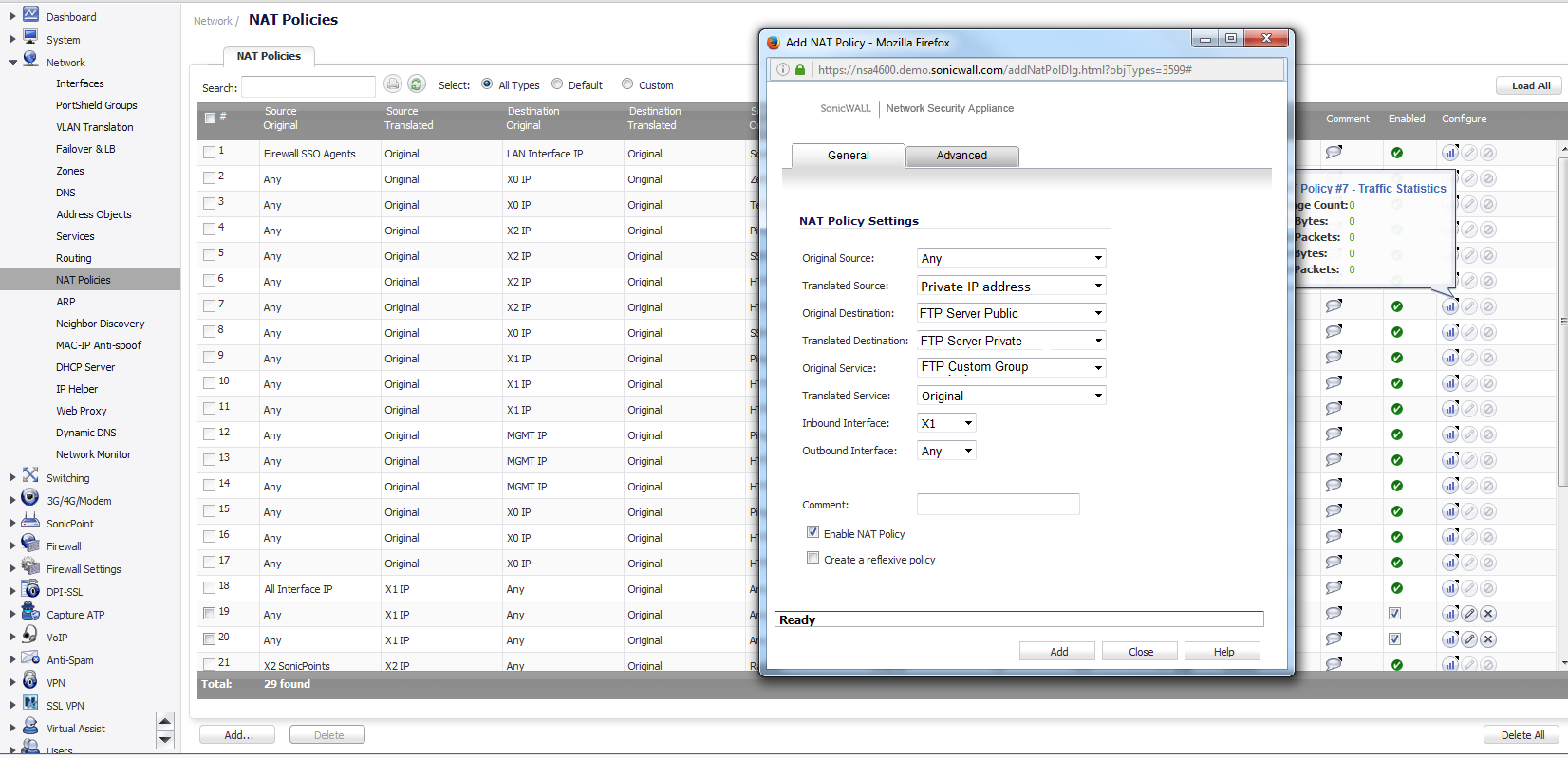The width and height of the screenshot is (1568, 758).
Task: Select the All Types radio button
Action: click(487, 83)
